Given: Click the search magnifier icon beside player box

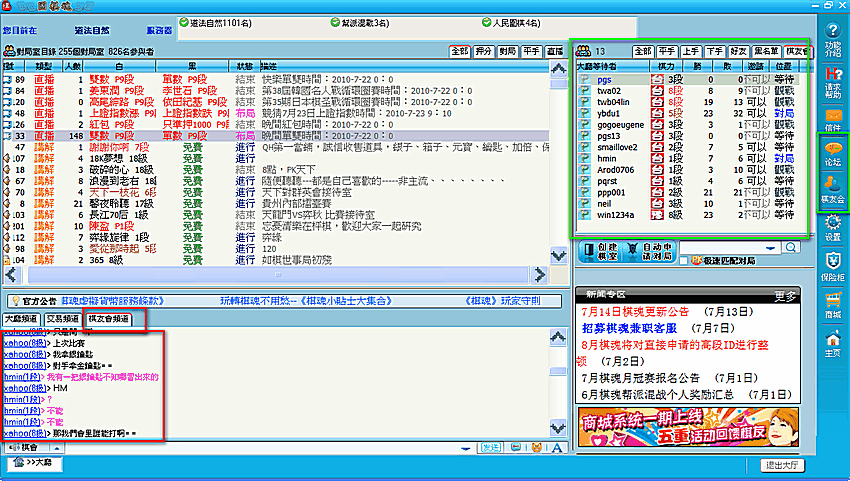Looking at the screenshot, I should 793,247.
